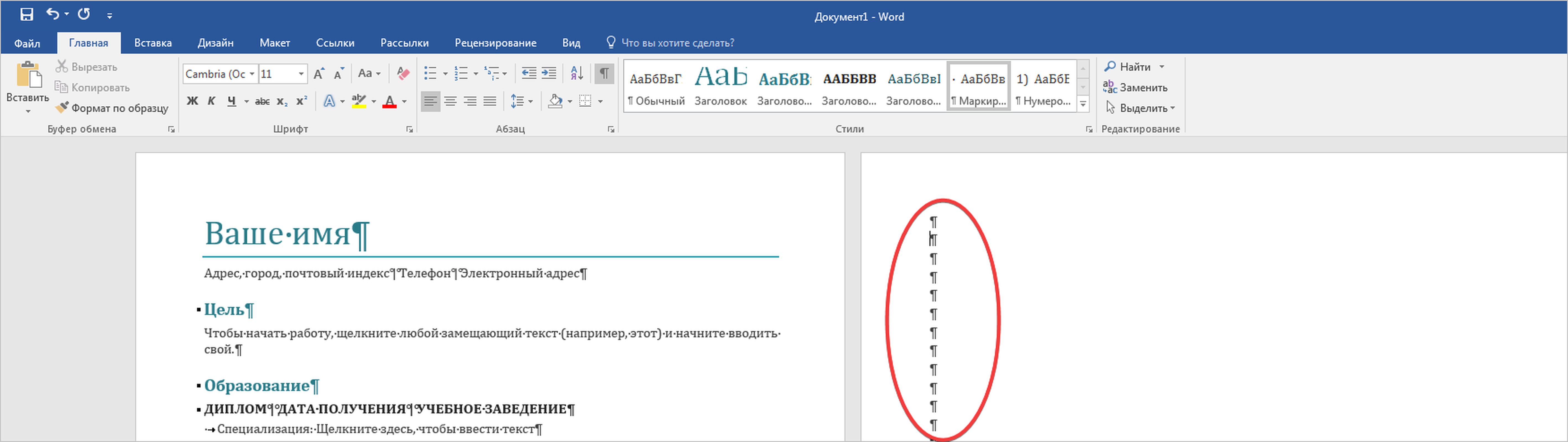Click the Sort A-Z icon

(x=576, y=73)
